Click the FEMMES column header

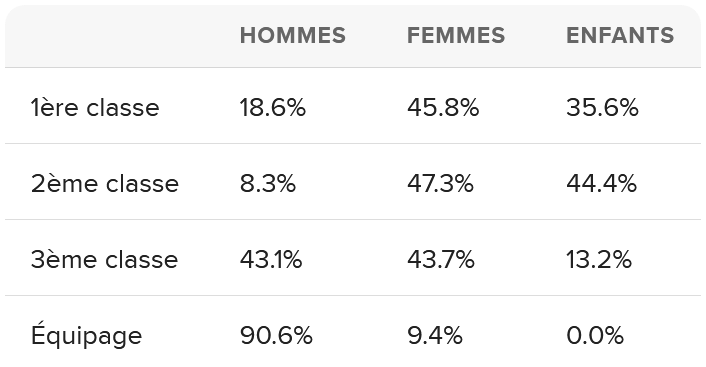tap(456, 36)
